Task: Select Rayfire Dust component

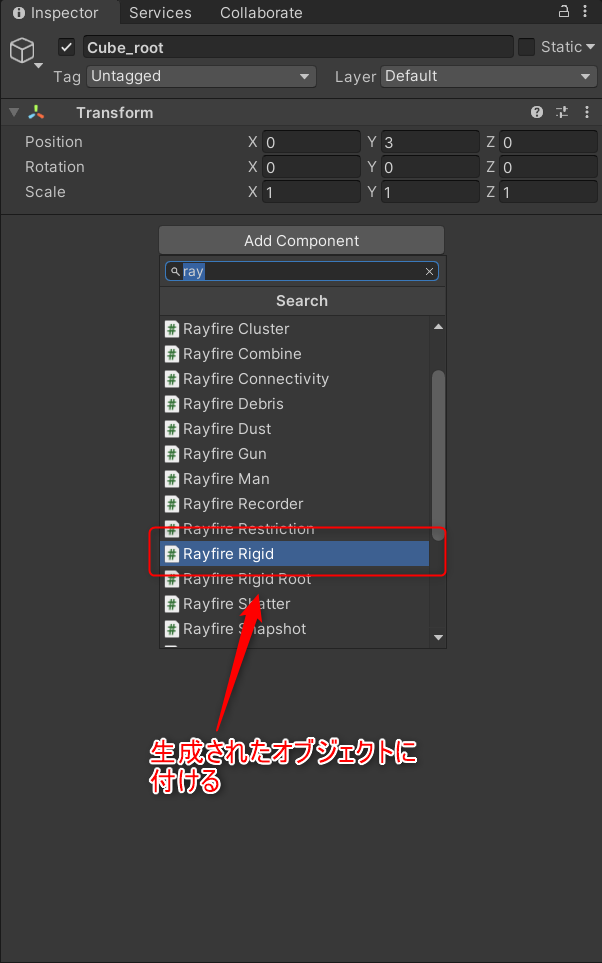Action: click(295, 429)
